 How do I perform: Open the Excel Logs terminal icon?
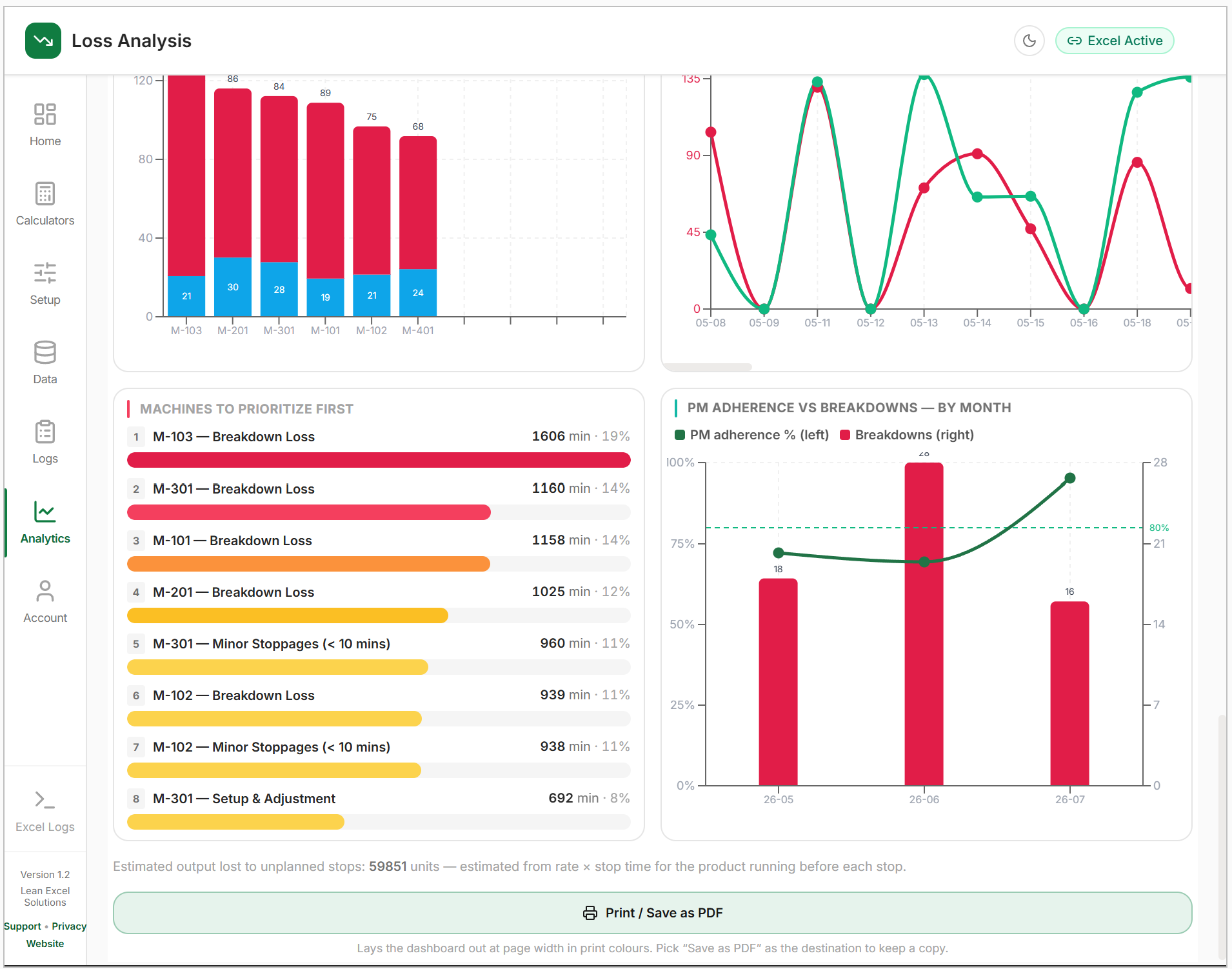45,800
